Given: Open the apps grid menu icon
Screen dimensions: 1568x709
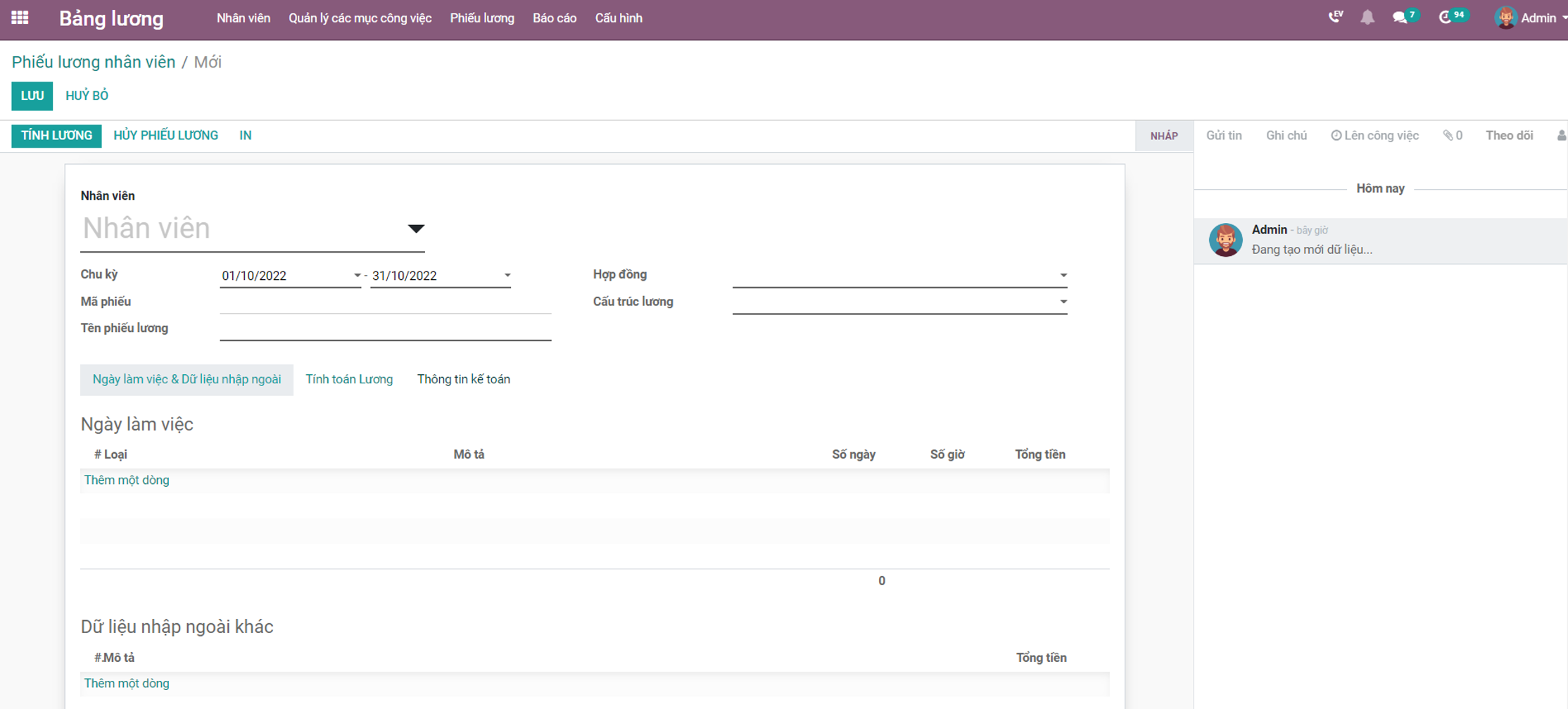Looking at the screenshot, I should [x=20, y=18].
